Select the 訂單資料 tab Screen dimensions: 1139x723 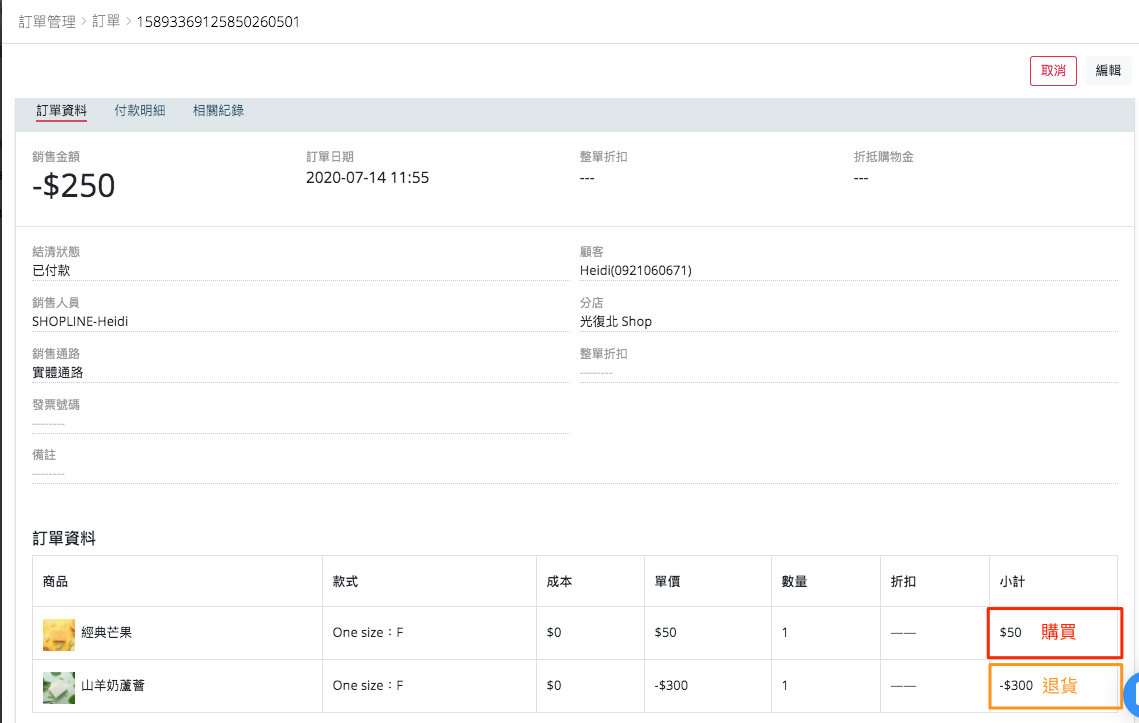(62, 110)
